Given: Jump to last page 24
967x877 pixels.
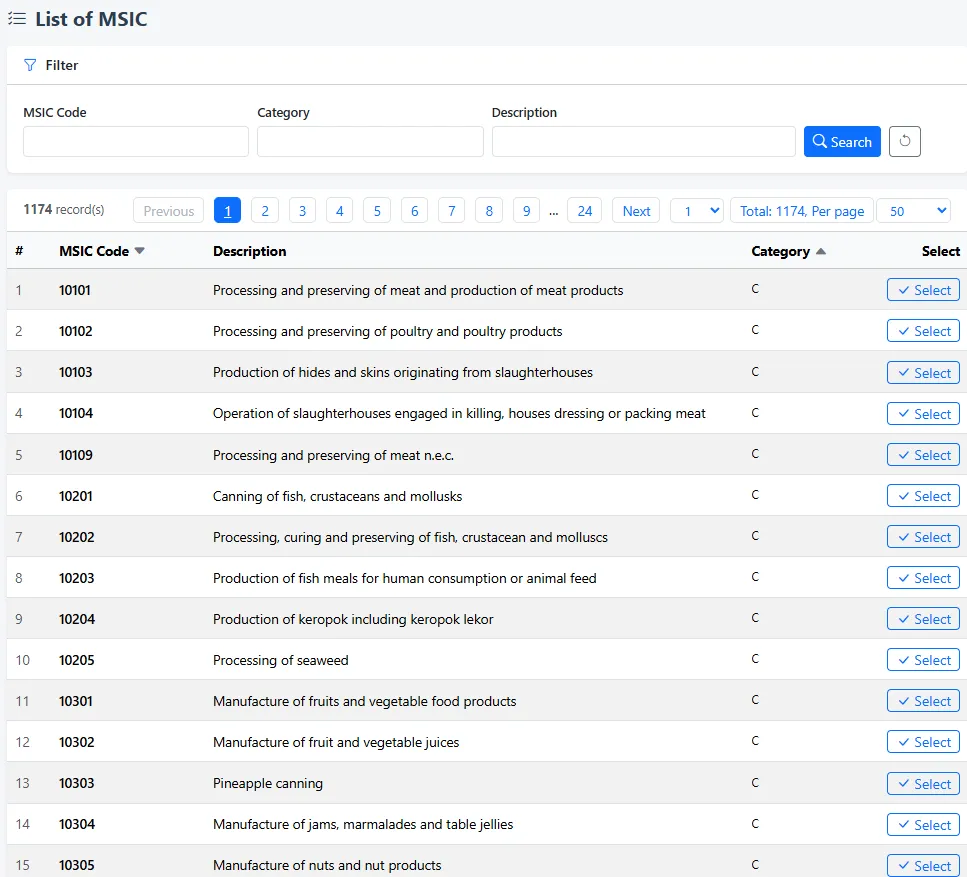Looking at the screenshot, I should pyautogui.click(x=585, y=210).
